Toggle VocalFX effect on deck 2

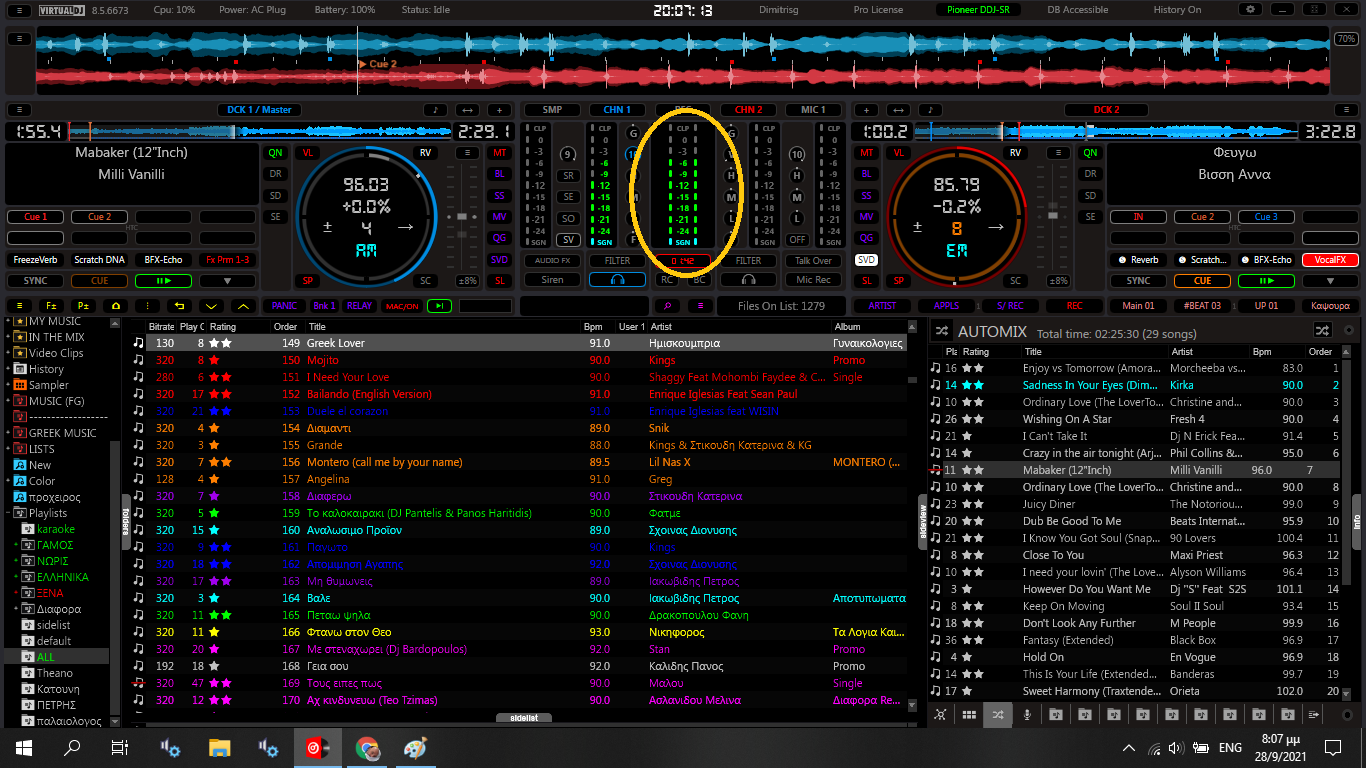coord(1330,260)
